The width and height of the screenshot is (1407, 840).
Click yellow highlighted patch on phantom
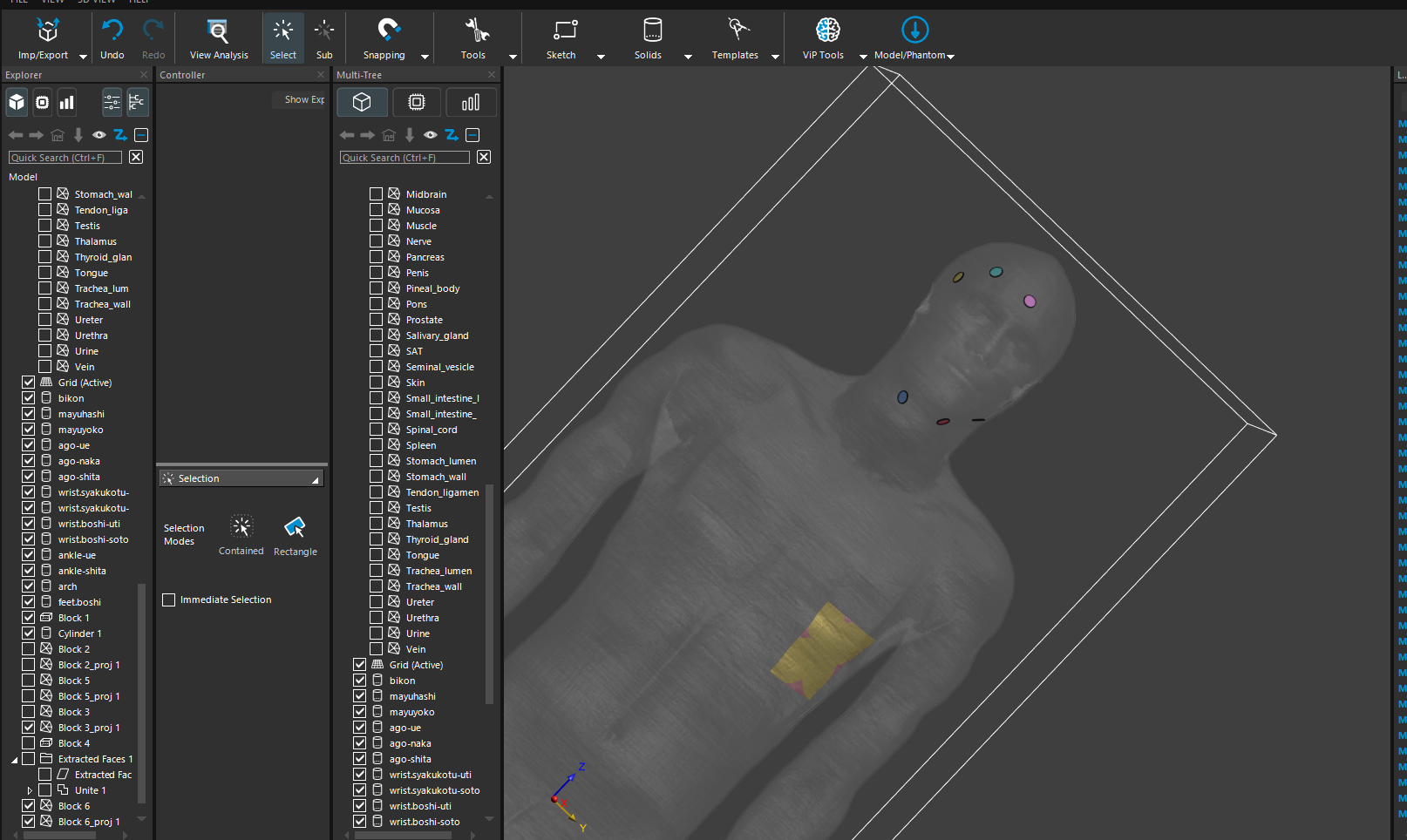pos(821,650)
